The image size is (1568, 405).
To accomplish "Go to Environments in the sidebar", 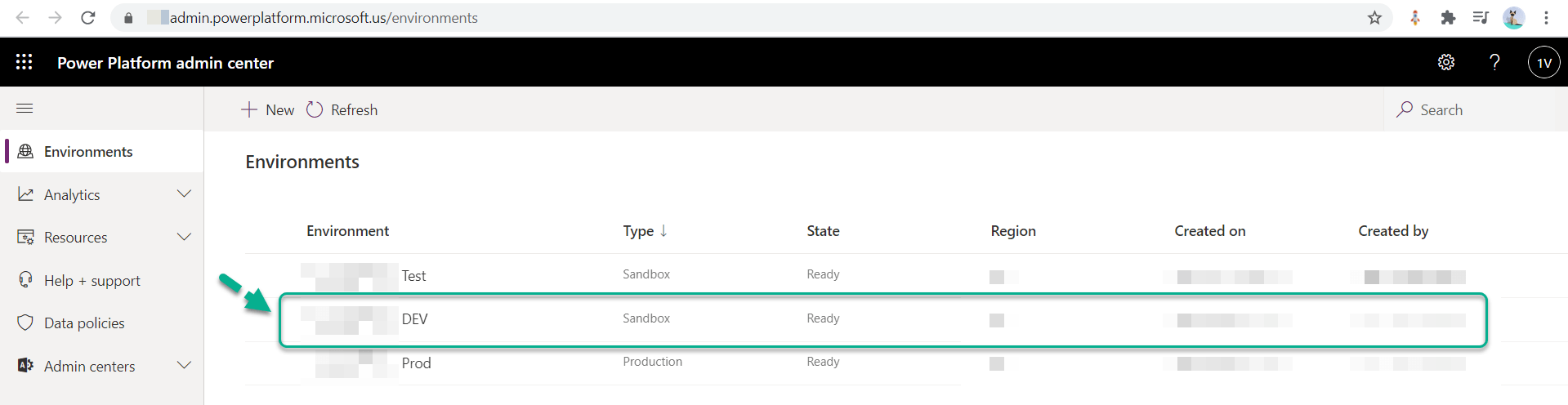I will [88, 152].
